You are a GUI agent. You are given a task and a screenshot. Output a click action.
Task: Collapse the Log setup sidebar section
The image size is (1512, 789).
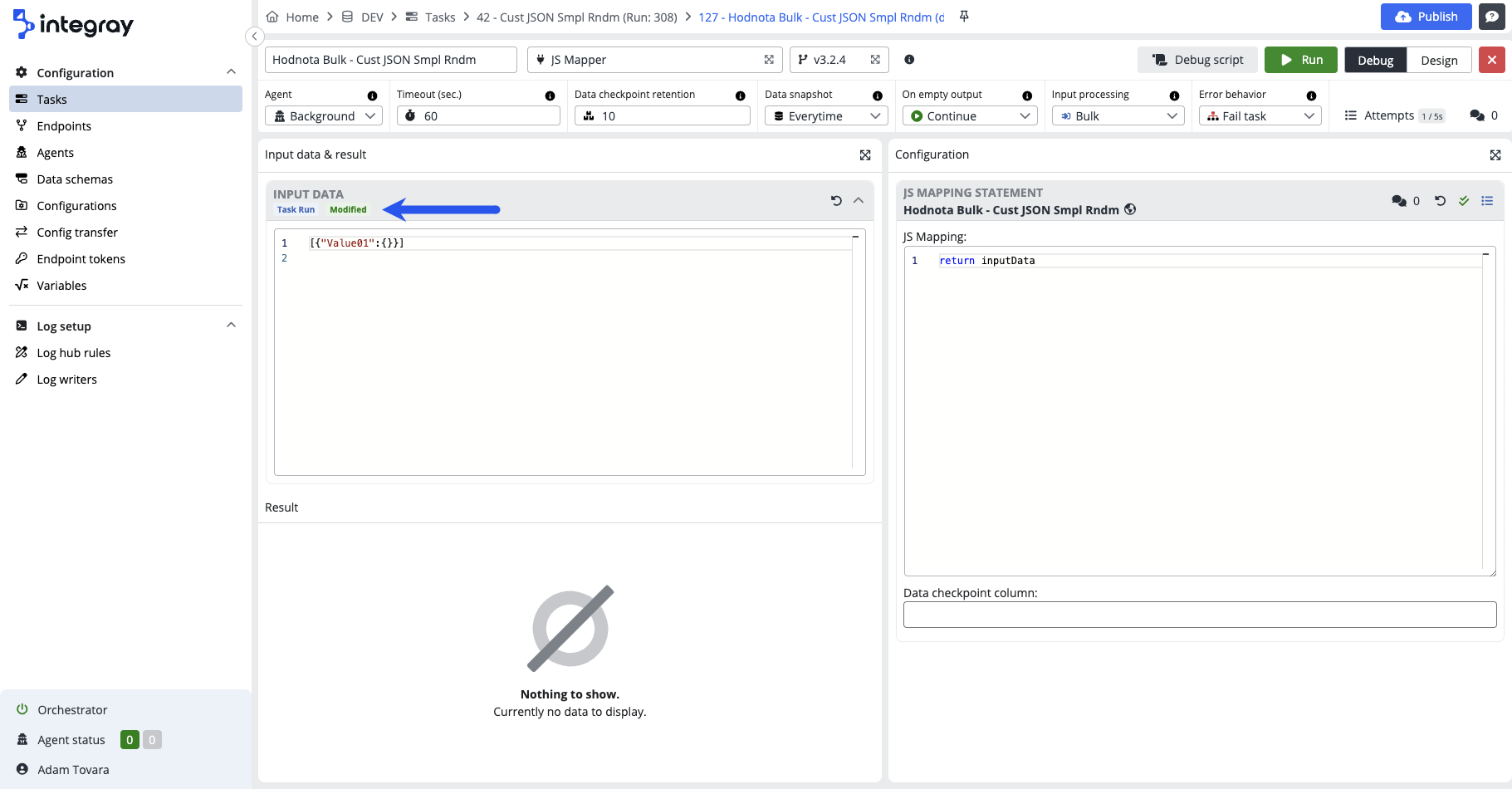[x=232, y=326]
